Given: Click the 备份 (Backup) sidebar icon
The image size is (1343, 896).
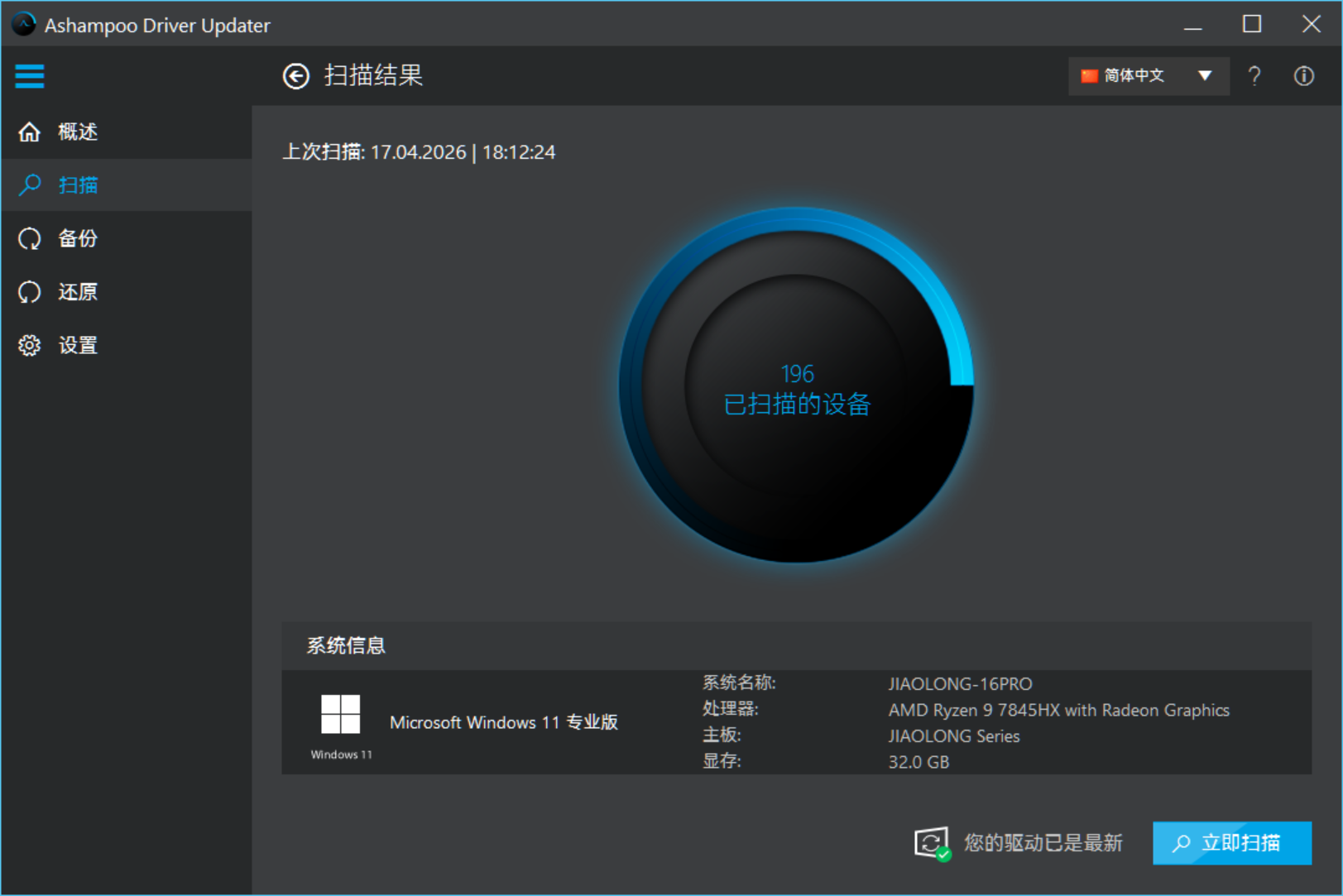Looking at the screenshot, I should pyautogui.click(x=29, y=238).
